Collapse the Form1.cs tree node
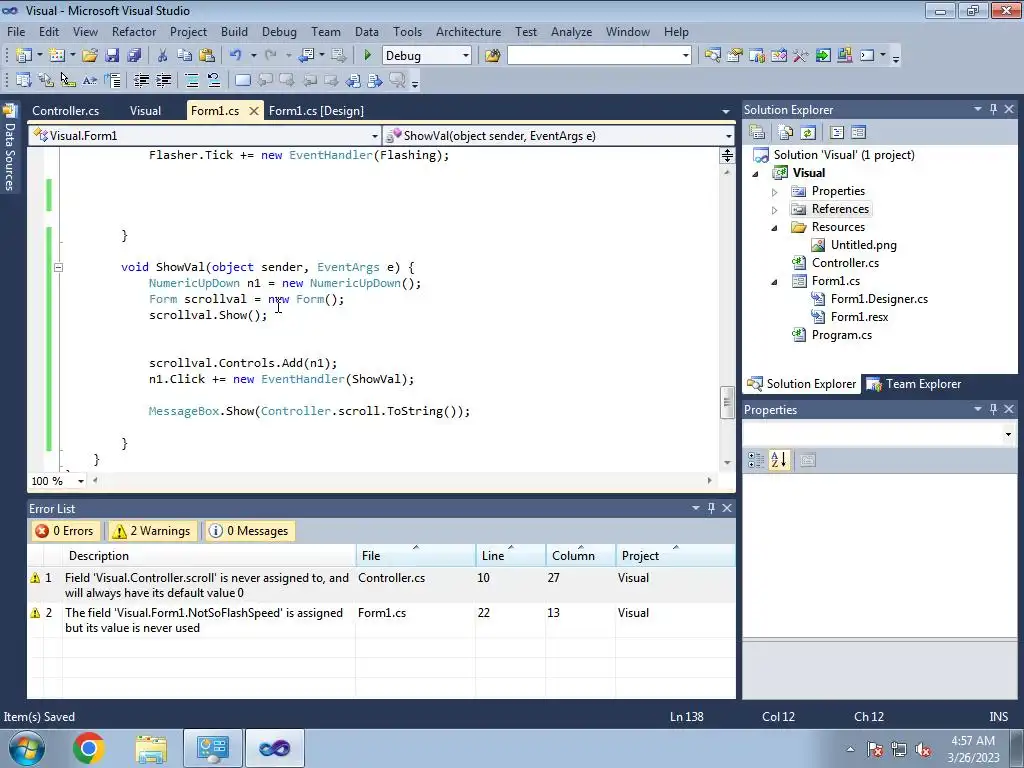This screenshot has height=768, width=1024. pos(775,282)
